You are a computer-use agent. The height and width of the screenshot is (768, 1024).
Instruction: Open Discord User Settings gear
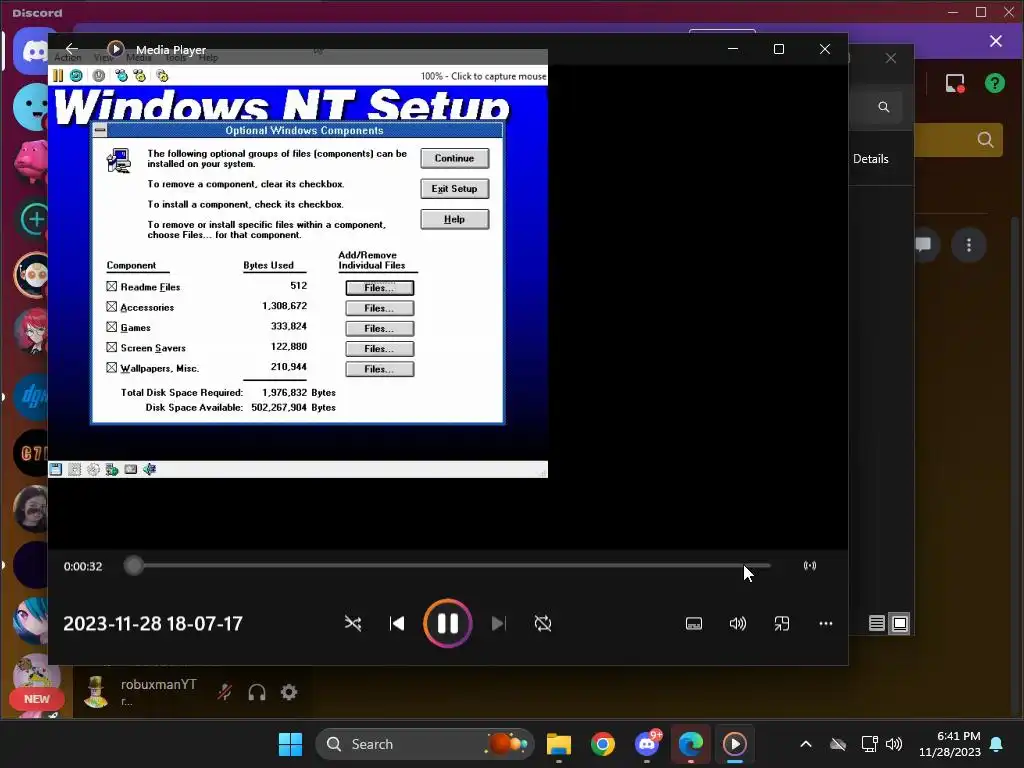click(x=289, y=692)
